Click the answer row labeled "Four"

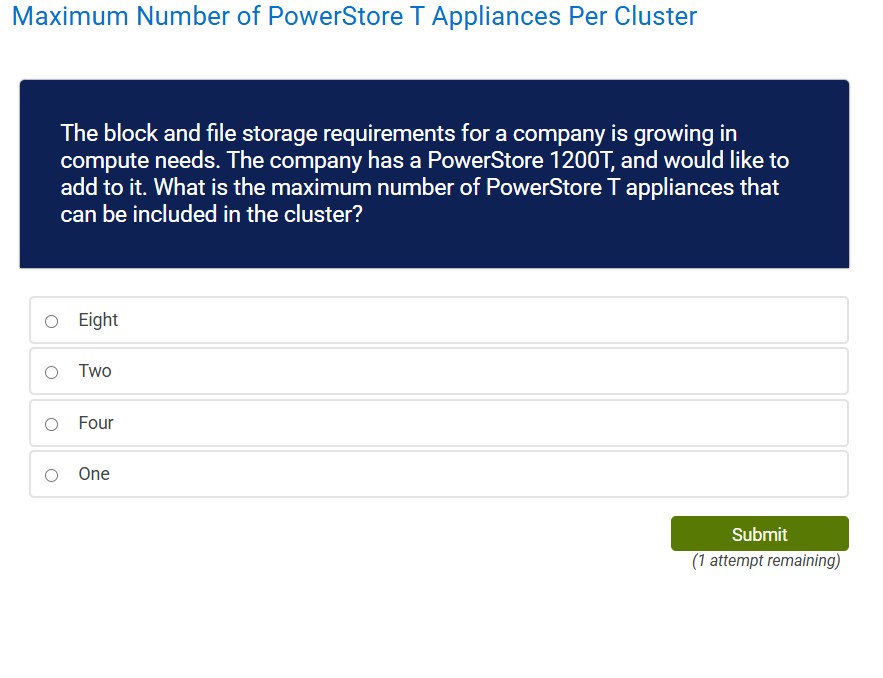tap(437, 423)
